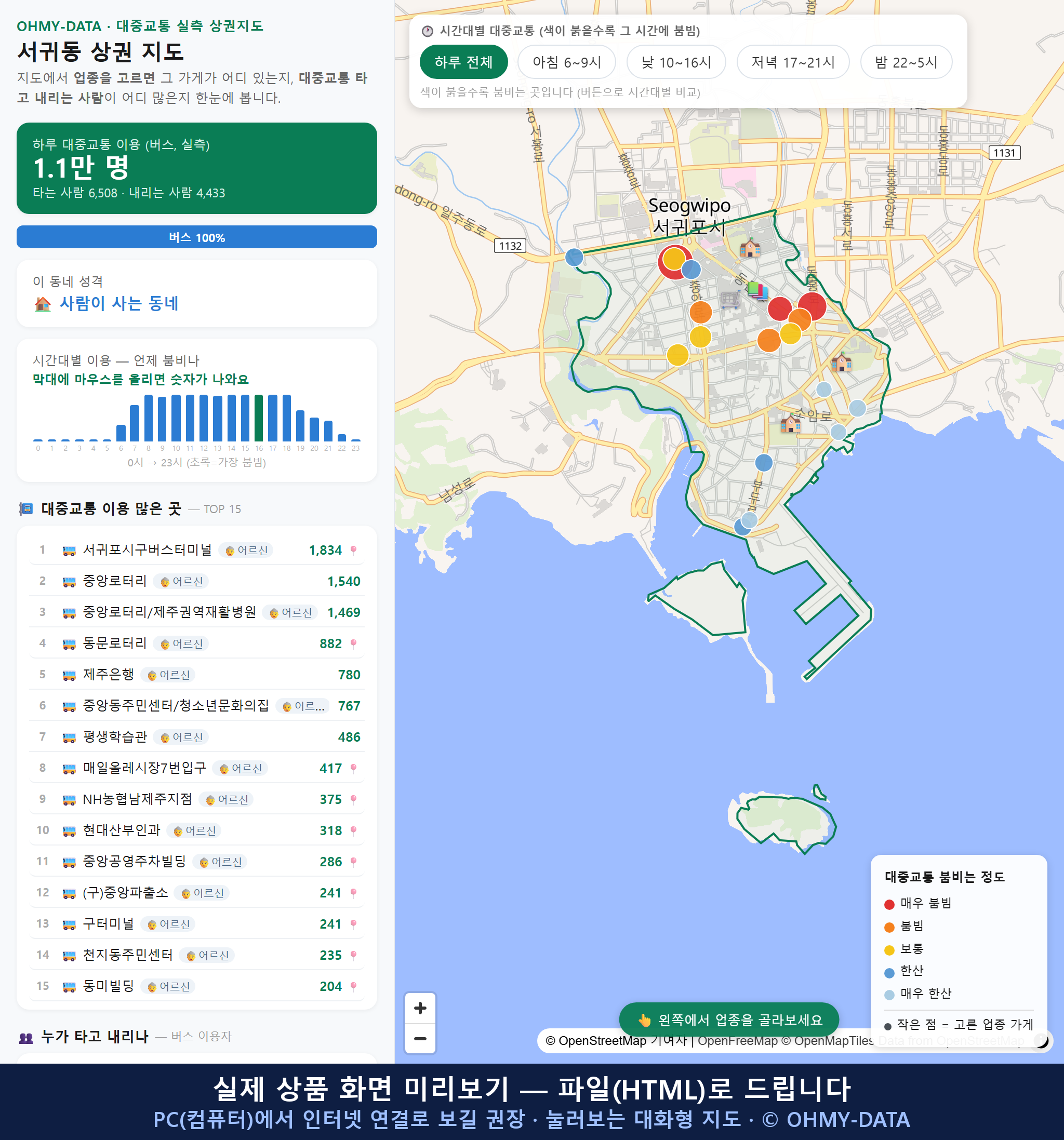Click the hour 8 bar in the chart

pos(149,418)
